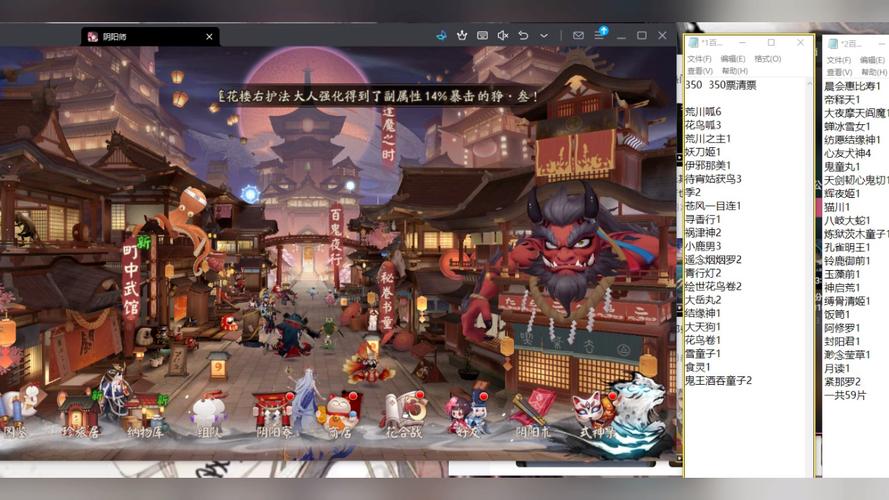Open the emulator menu with update badge
The width and height of the screenshot is (889, 500).
pyautogui.click(x=600, y=34)
